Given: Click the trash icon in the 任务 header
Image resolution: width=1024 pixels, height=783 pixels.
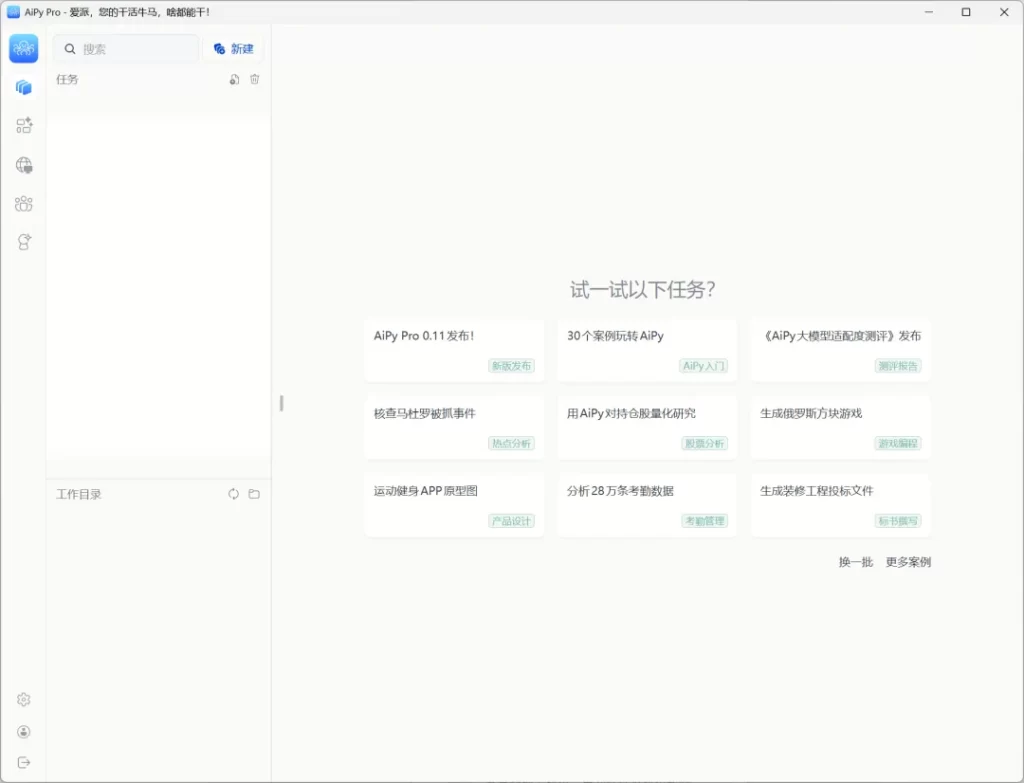Looking at the screenshot, I should point(254,80).
